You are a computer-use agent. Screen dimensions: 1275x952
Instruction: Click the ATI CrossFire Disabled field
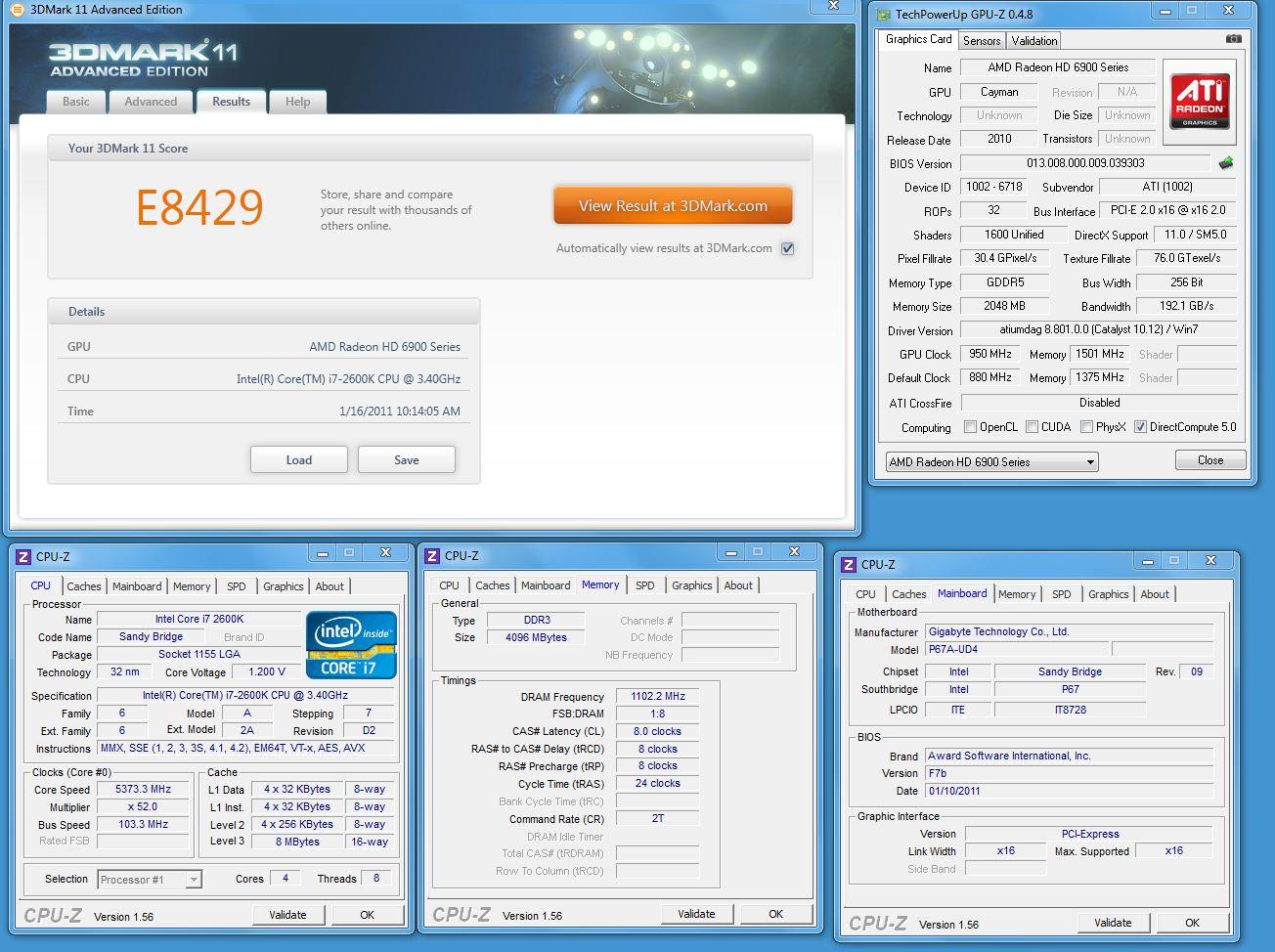(x=1099, y=403)
